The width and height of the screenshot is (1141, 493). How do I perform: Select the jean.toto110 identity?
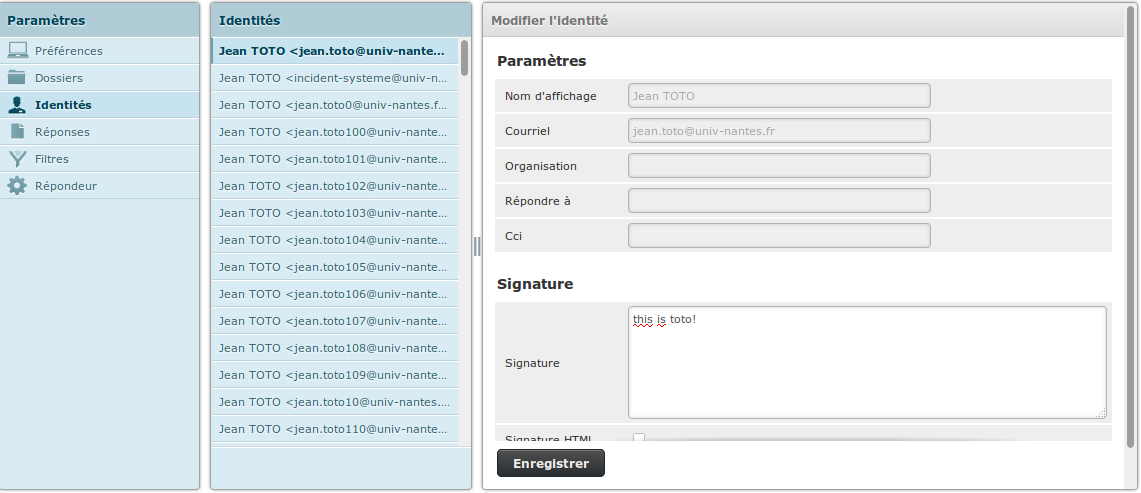pyautogui.click(x=335, y=429)
